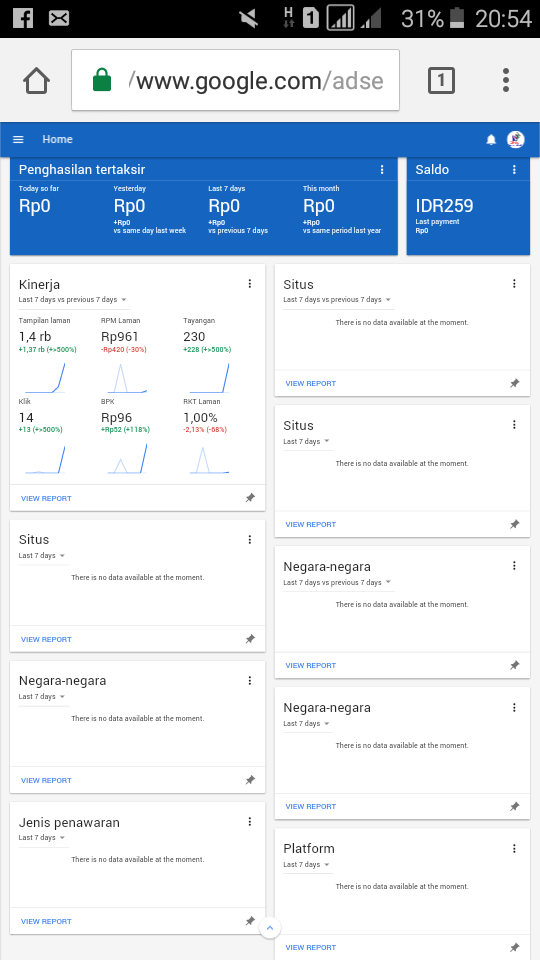Open VIEW REPORT for Platform
Screen dimensions: 540x960
click(x=310, y=948)
